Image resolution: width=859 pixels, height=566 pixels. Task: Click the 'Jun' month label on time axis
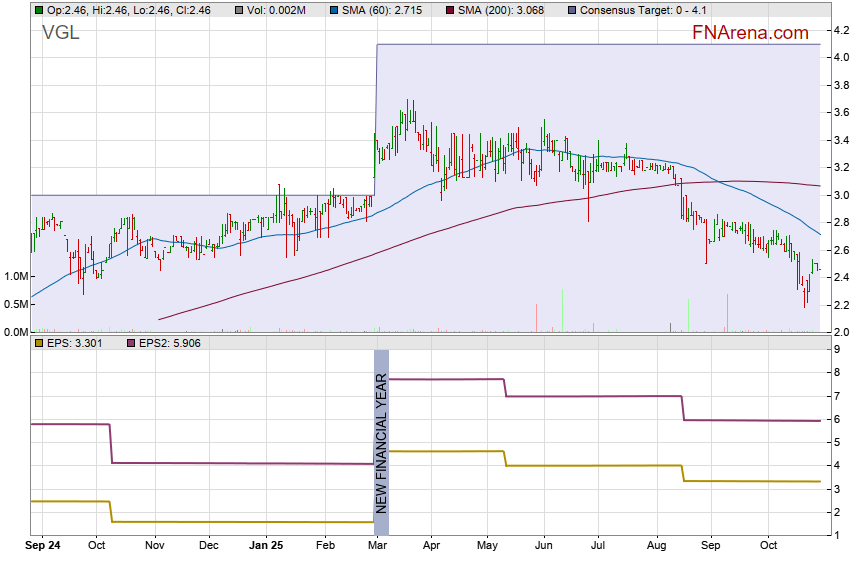tap(544, 547)
